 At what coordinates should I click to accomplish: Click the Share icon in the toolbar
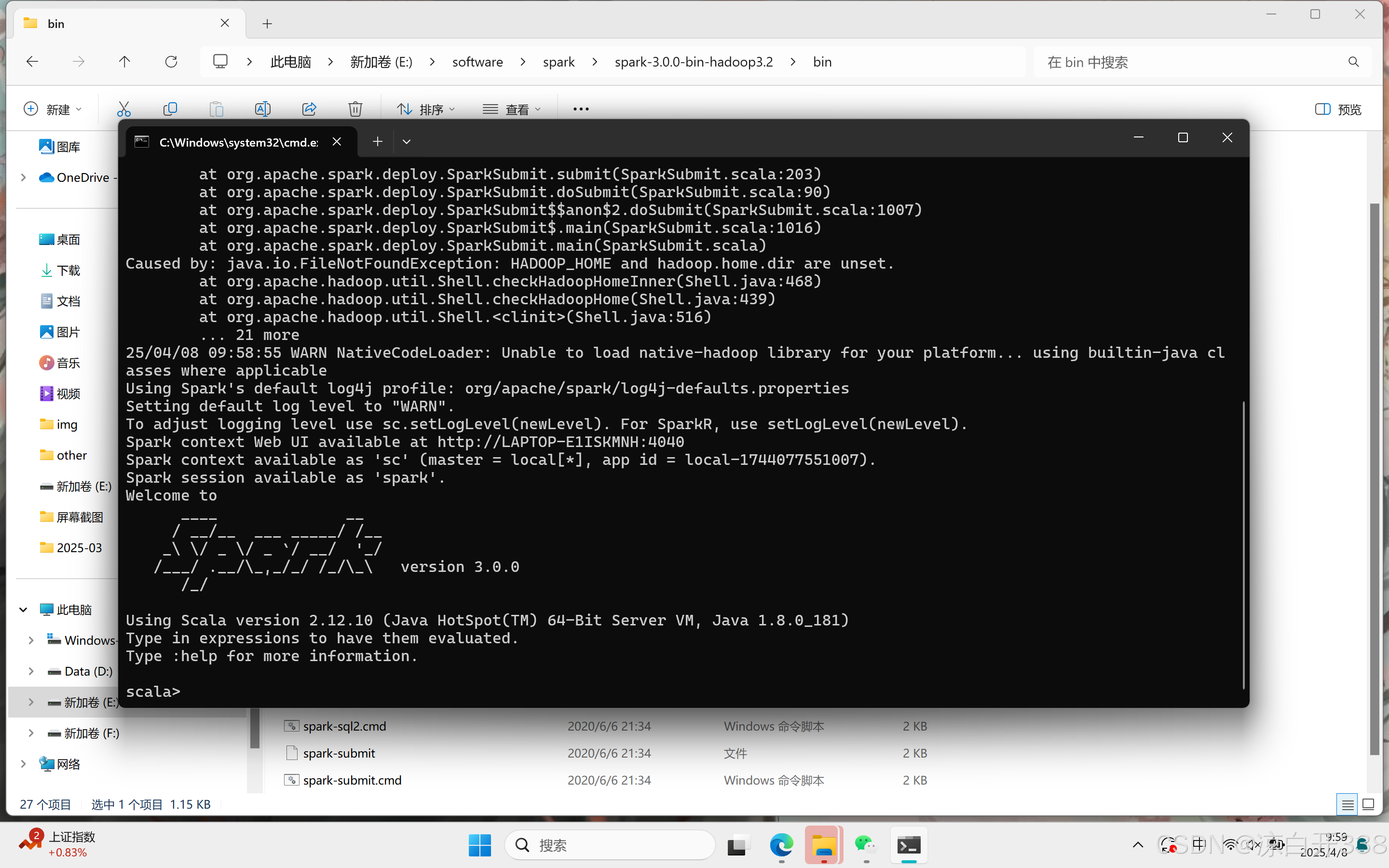pyautogui.click(x=309, y=108)
